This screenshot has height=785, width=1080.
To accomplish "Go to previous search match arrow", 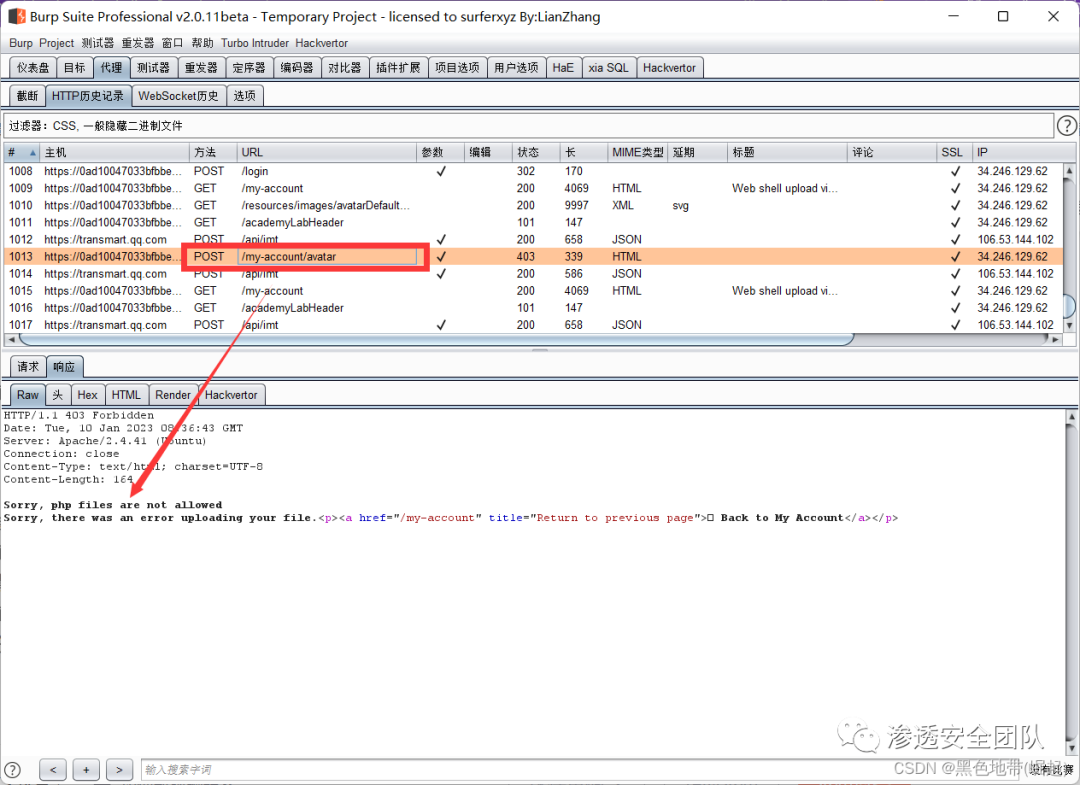I will pyautogui.click(x=53, y=770).
